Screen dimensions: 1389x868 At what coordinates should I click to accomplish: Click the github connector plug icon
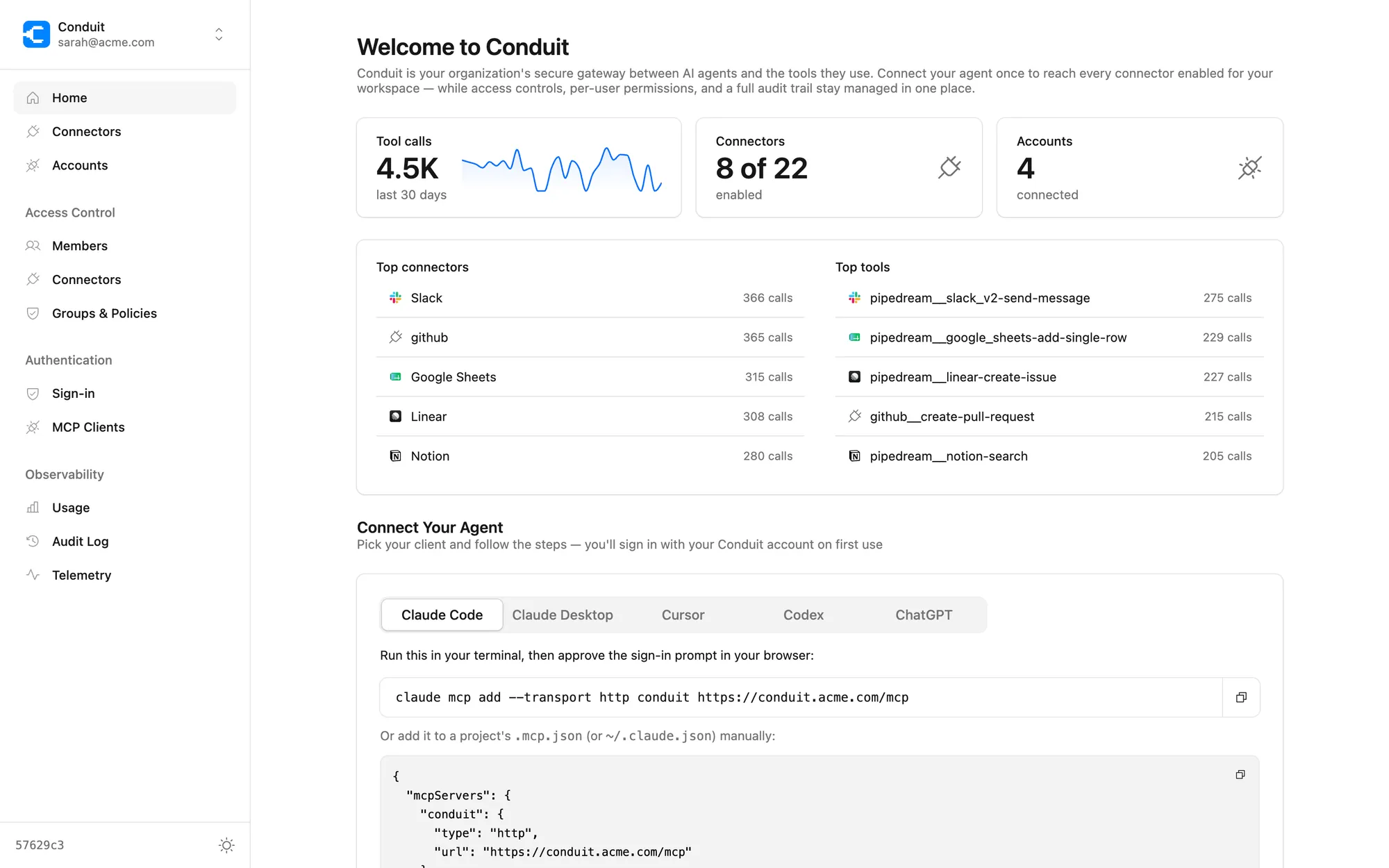(395, 337)
